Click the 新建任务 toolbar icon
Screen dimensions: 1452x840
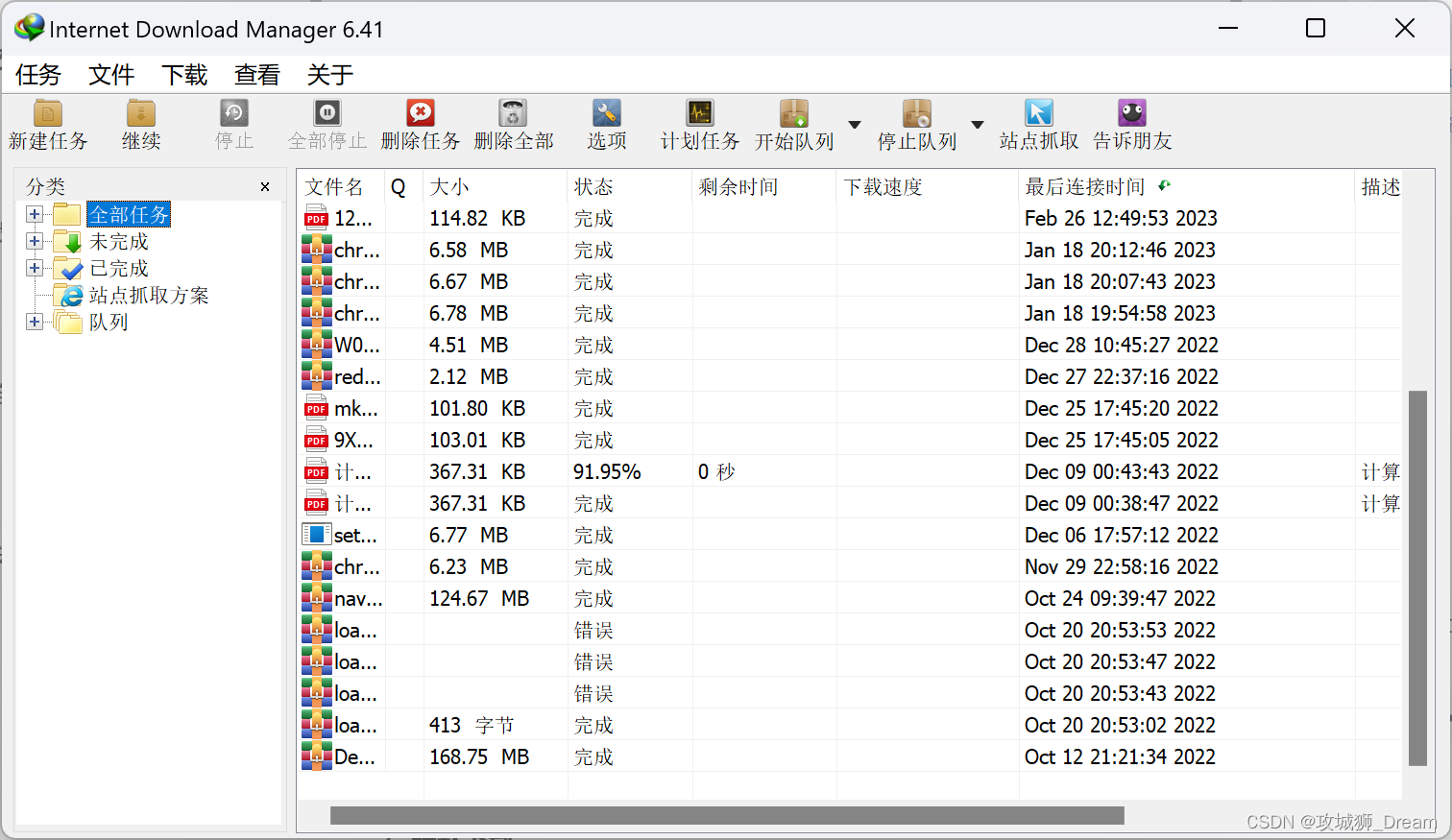[x=48, y=113]
